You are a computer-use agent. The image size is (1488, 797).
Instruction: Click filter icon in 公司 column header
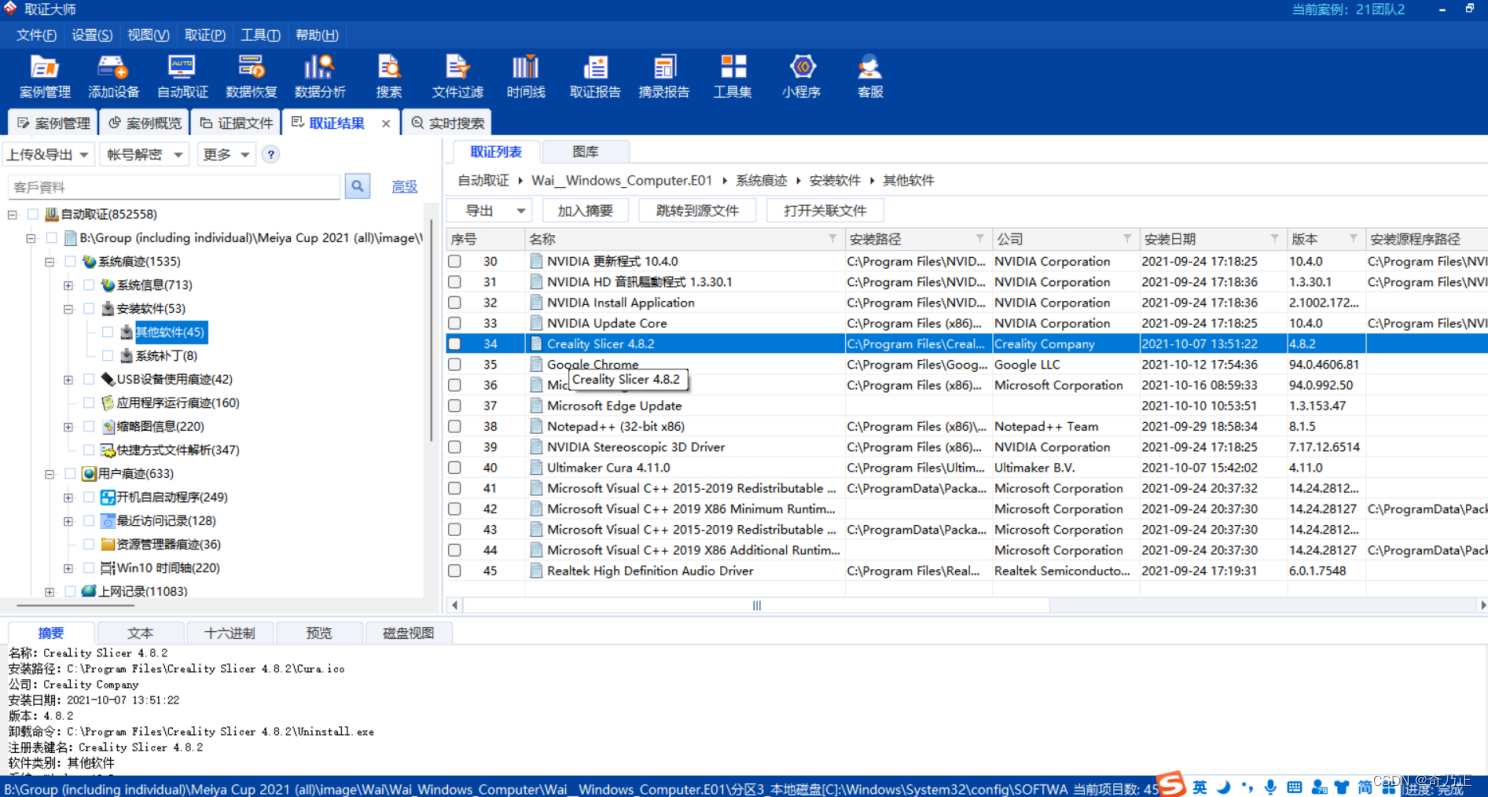tap(1127, 239)
